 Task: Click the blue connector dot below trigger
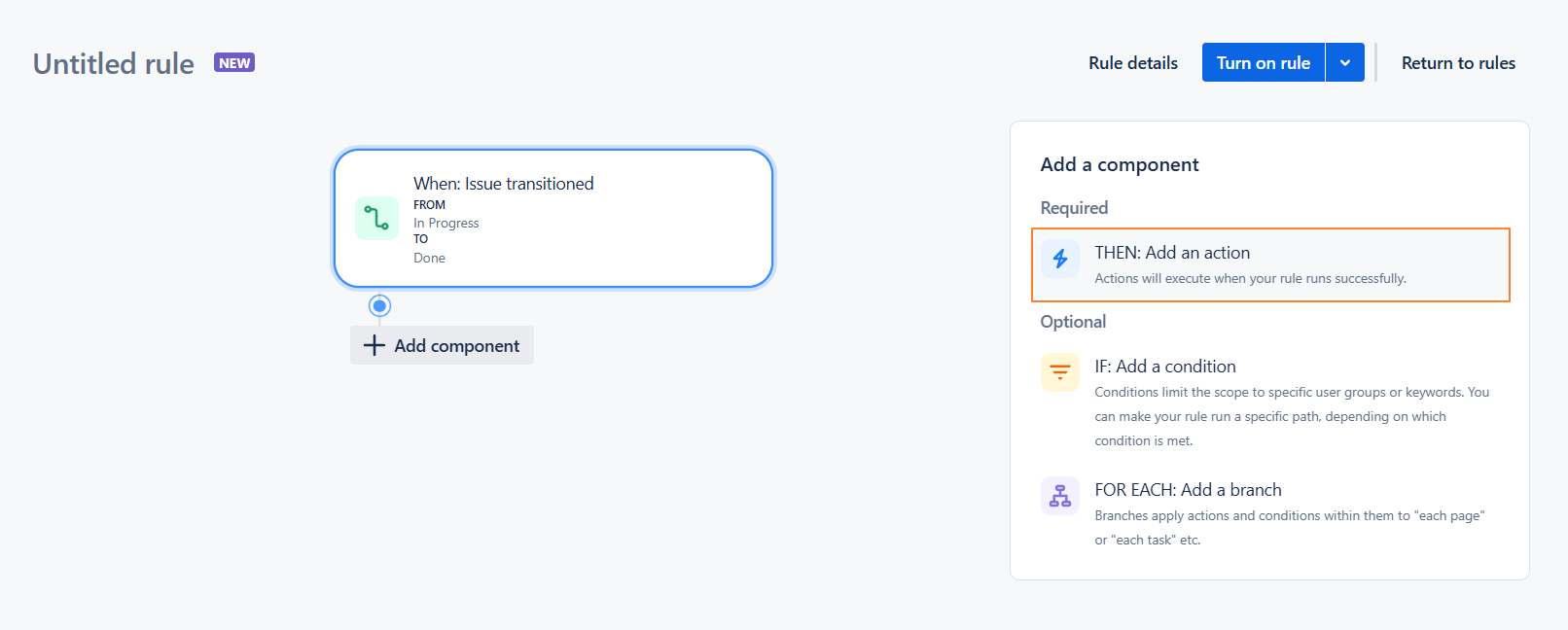point(380,306)
